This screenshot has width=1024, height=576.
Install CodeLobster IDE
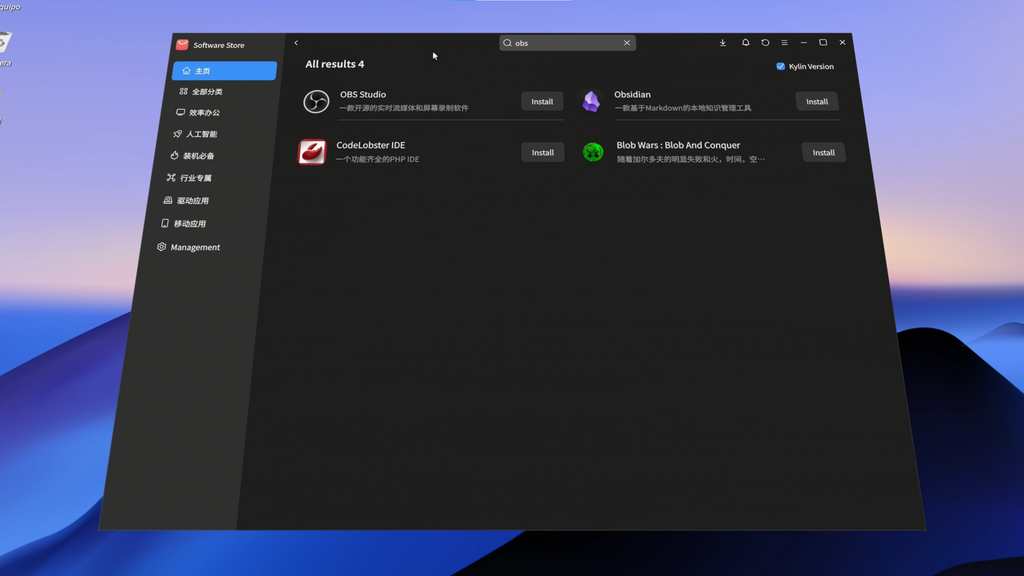point(543,152)
